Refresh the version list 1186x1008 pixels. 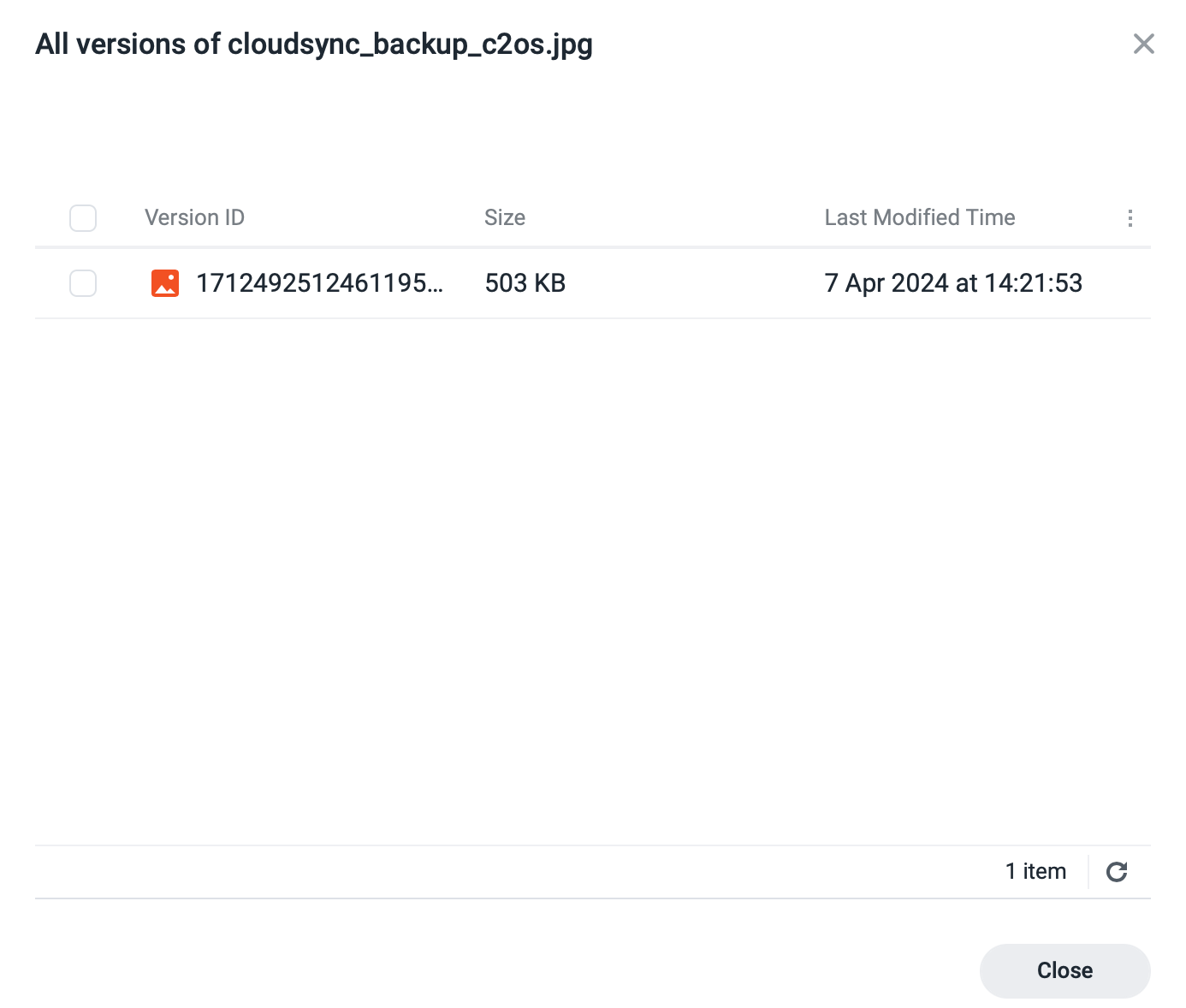[1117, 872]
